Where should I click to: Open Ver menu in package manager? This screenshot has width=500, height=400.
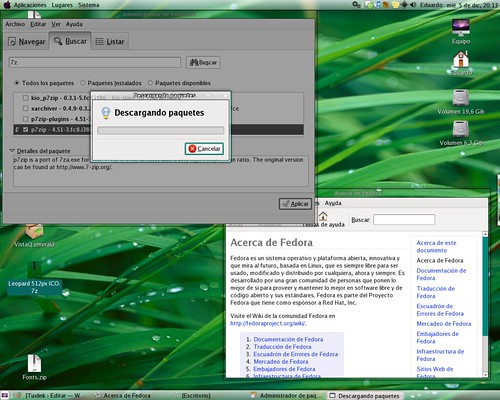pos(56,24)
